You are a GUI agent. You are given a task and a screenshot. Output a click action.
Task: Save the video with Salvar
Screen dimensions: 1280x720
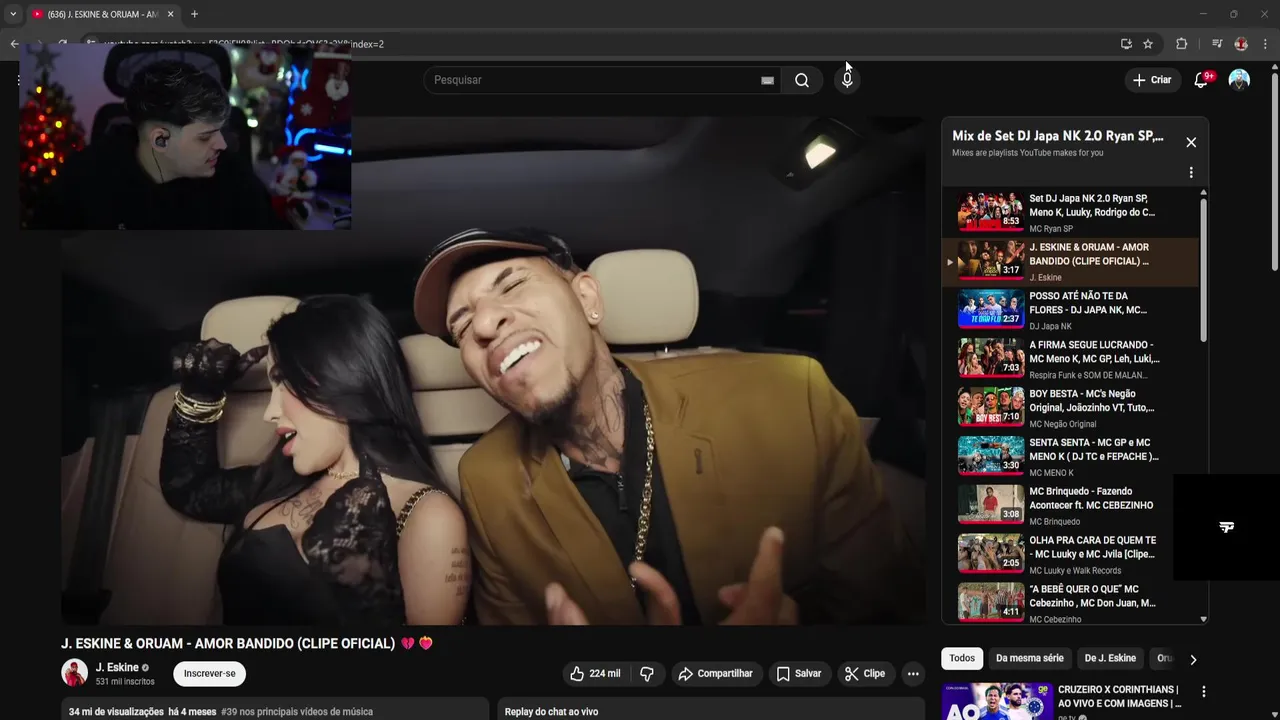click(x=799, y=674)
